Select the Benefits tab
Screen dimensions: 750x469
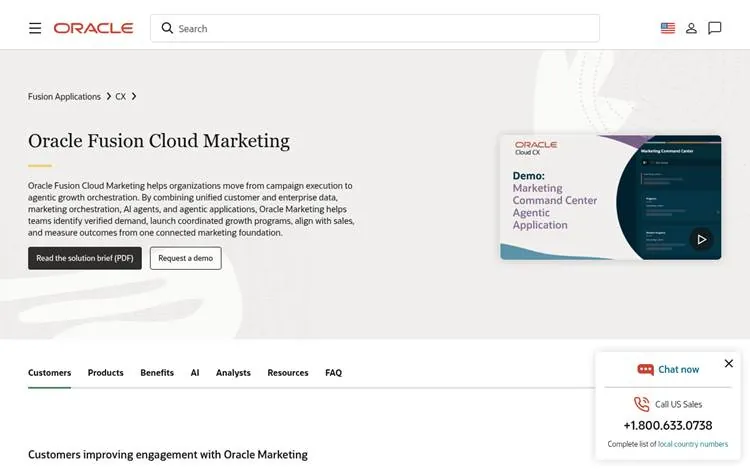tap(157, 372)
